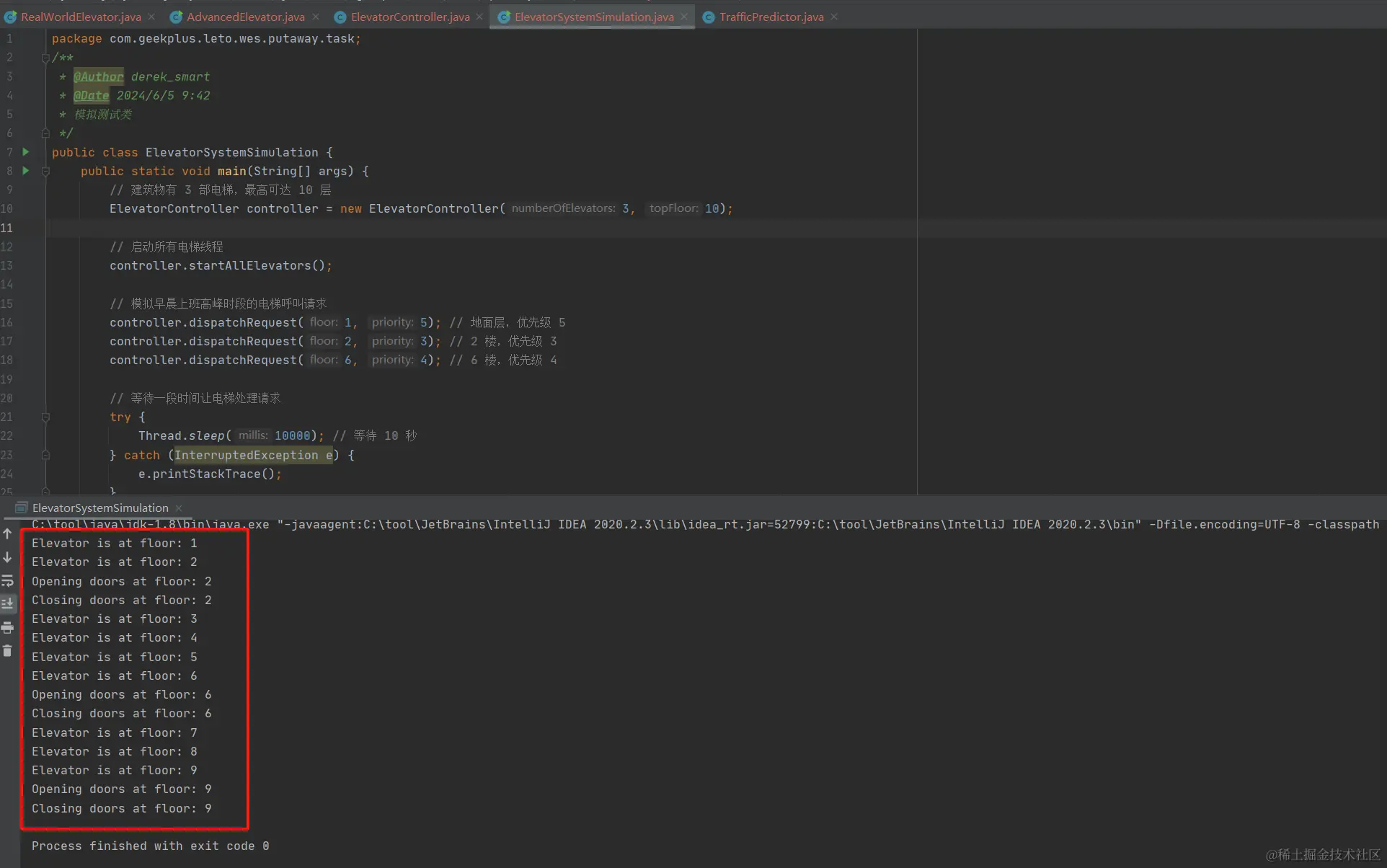Click the Up the Stack Trace arrow
The image size is (1387, 868).
[x=7, y=533]
